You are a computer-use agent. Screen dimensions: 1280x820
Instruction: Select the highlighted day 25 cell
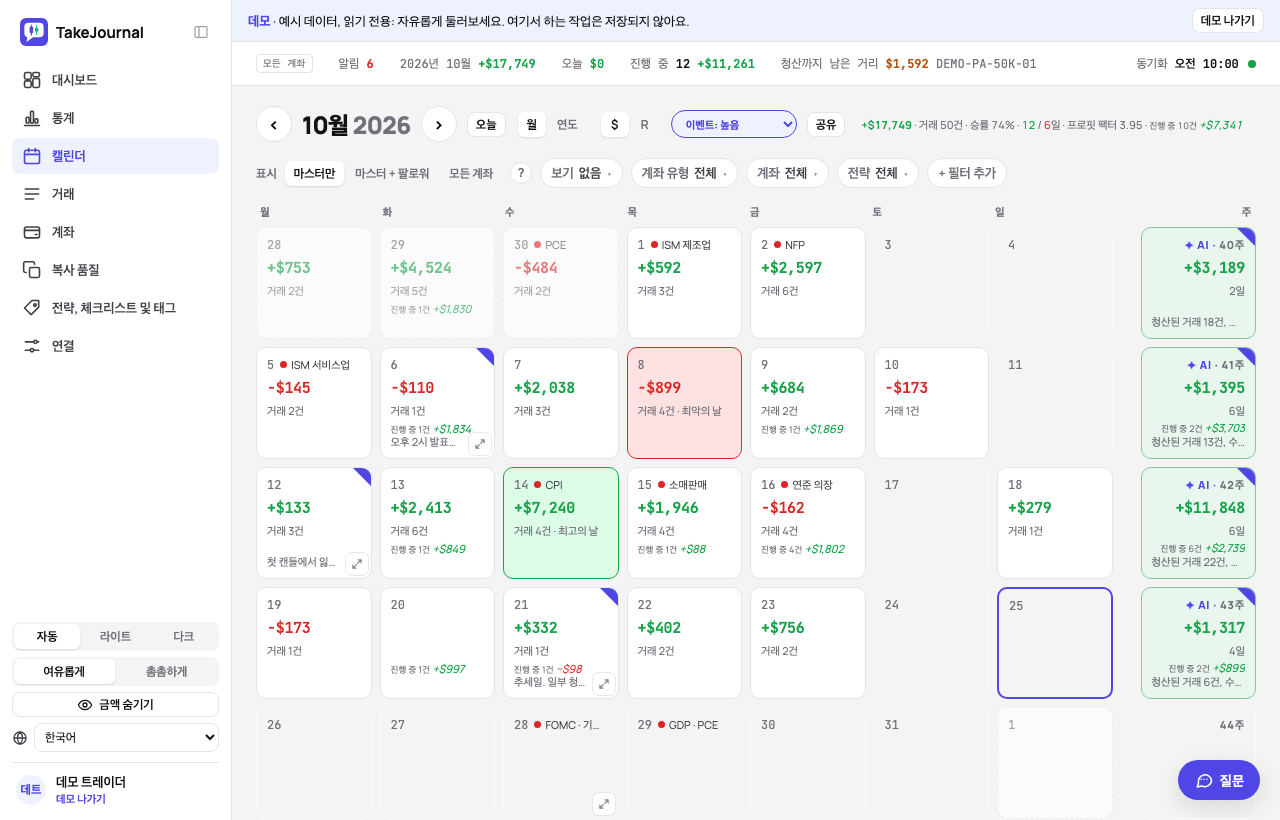pyautogui.click(x=1055, y=643)
